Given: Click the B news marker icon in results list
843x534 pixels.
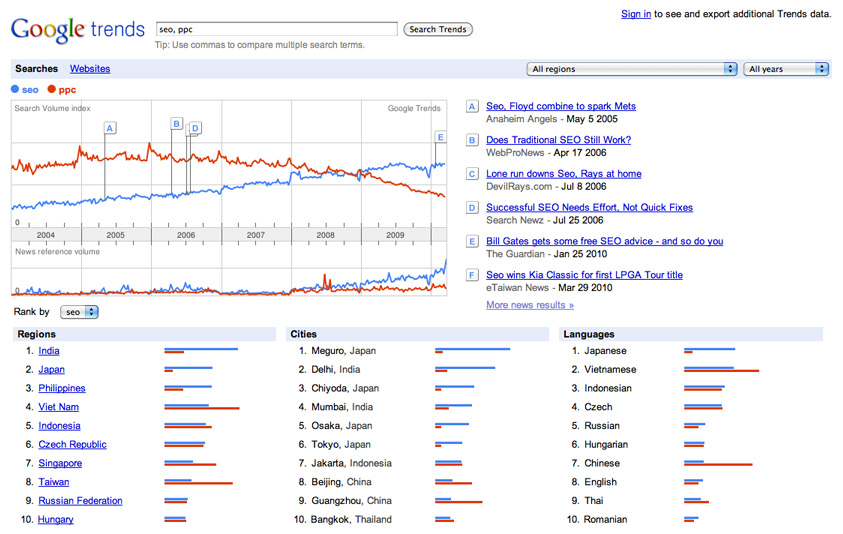Looking at the screenshot, I should pos(473,141).
